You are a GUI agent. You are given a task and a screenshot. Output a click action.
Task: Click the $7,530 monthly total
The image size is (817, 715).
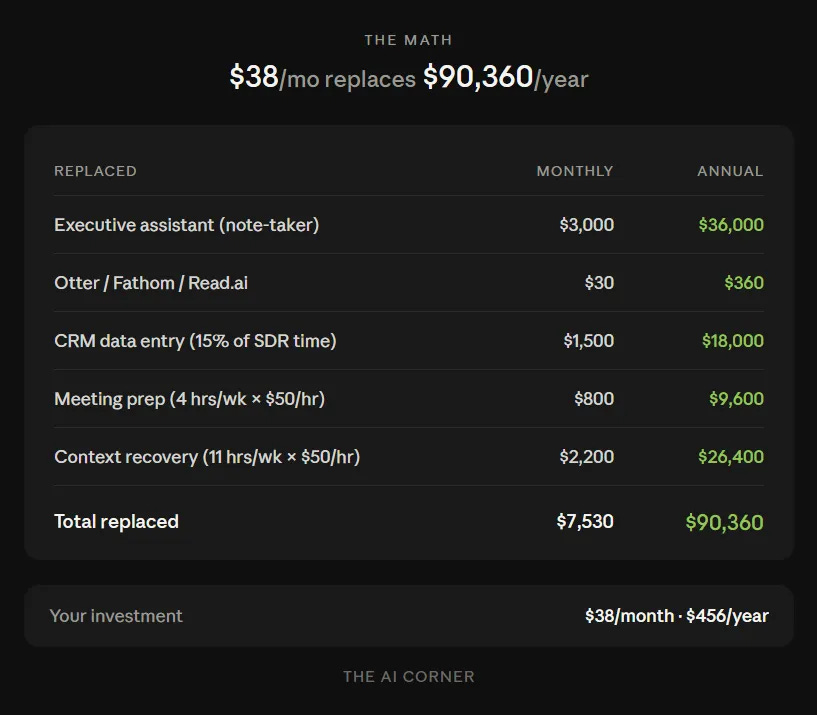click(585, 521)
